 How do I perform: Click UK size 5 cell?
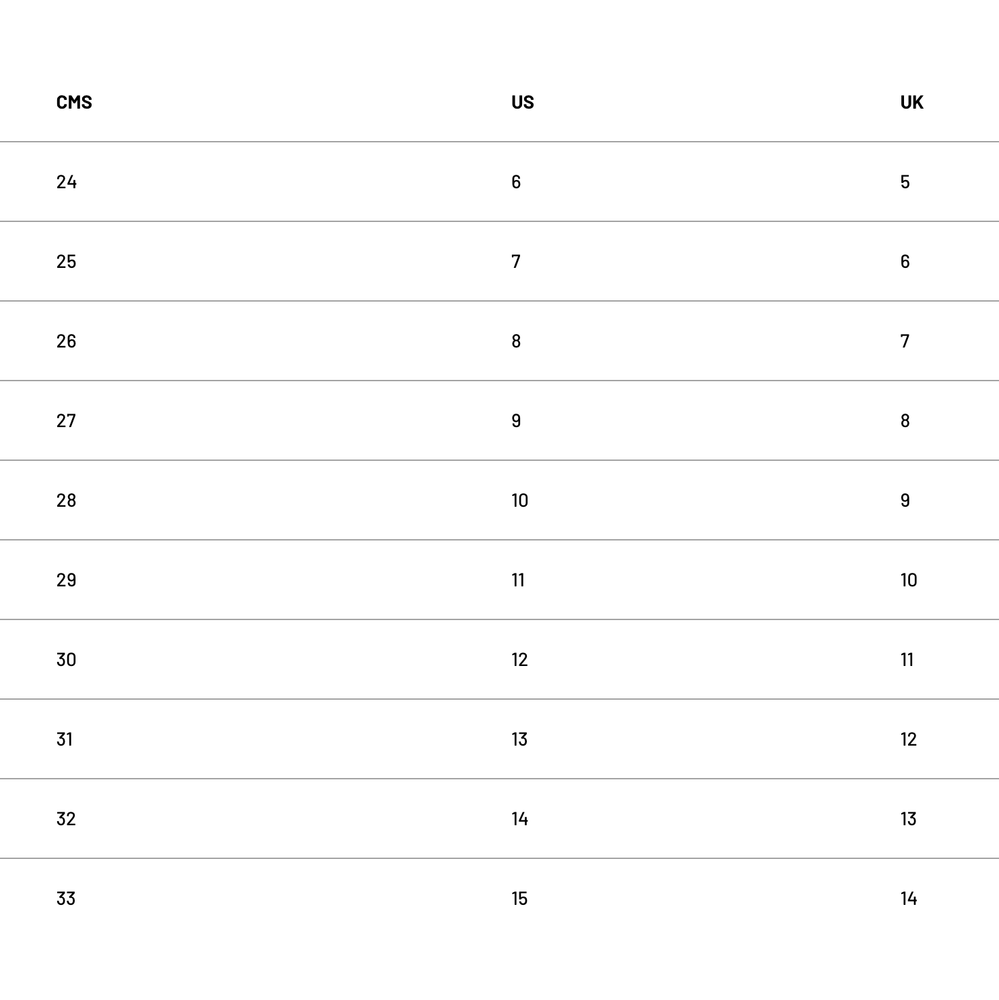click(x=905, y=182)
